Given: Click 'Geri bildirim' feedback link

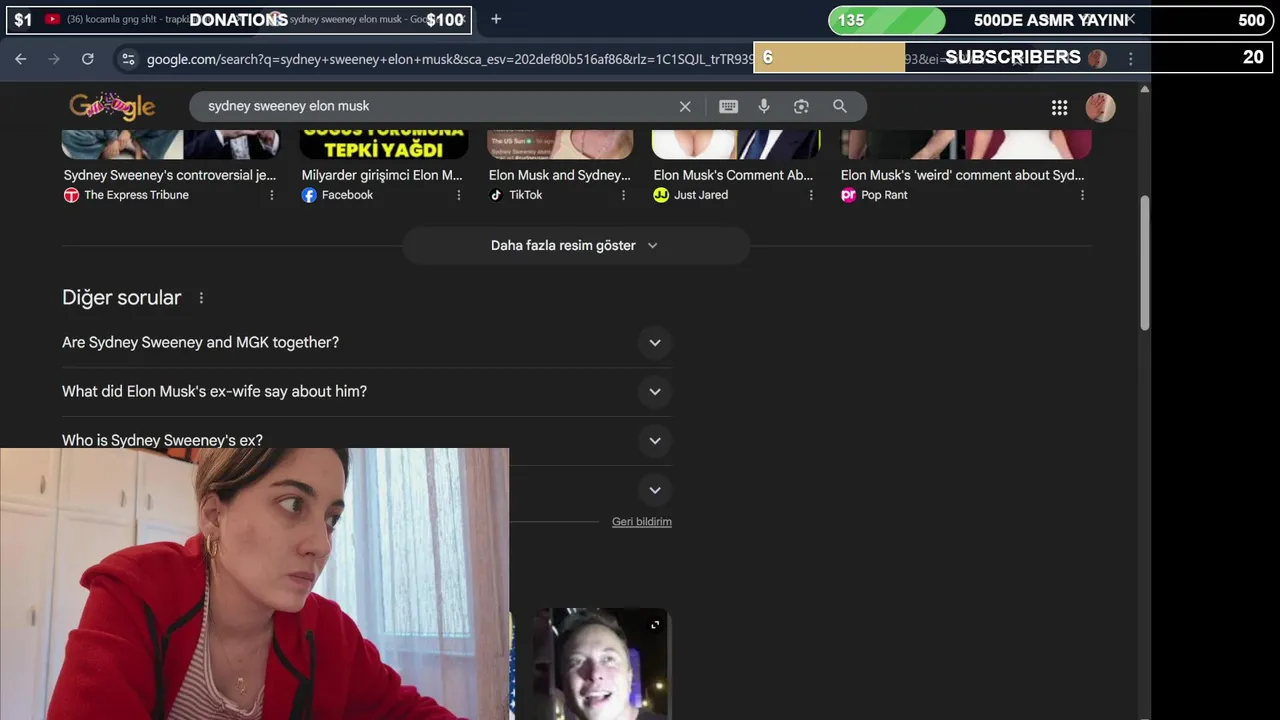Looking at the screenshot, I should [642, 522].
